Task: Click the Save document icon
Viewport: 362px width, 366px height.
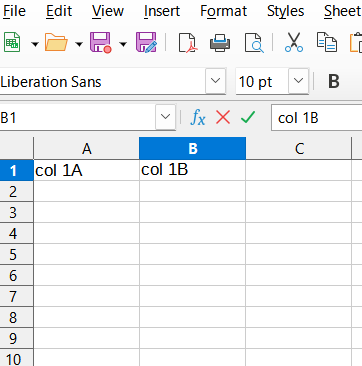Action: tap(100, 42)
